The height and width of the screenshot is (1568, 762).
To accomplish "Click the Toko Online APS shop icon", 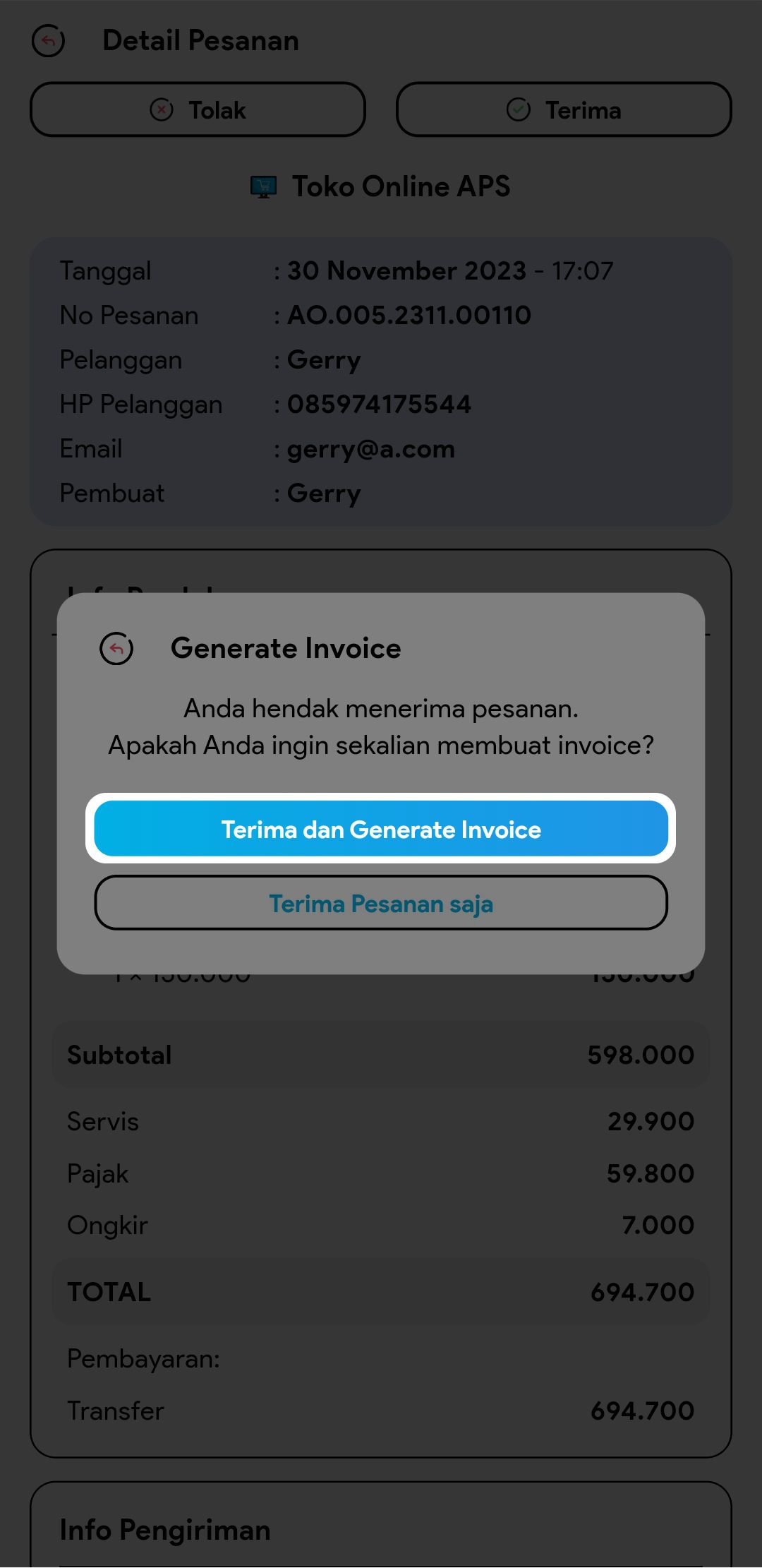I will pyautogui.click(x=263, y=187).
